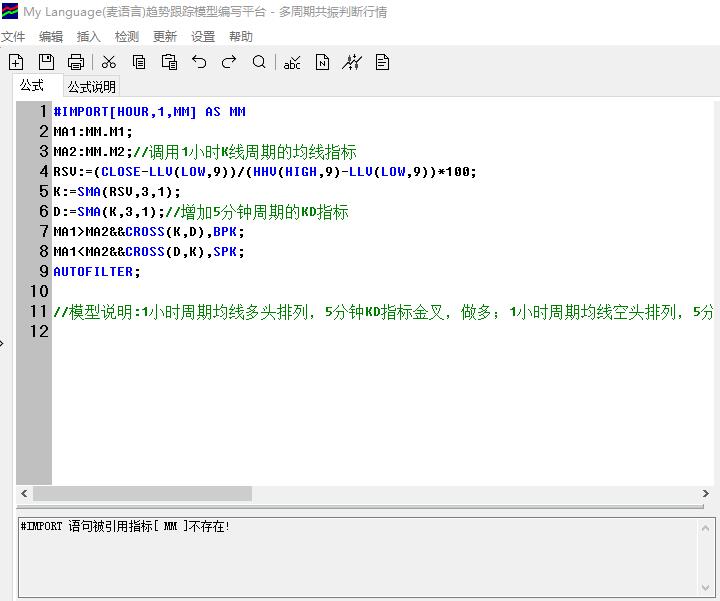Open the 设置 menu
Viewport: 720px width, 601px height.
click(x=203, y=37)
